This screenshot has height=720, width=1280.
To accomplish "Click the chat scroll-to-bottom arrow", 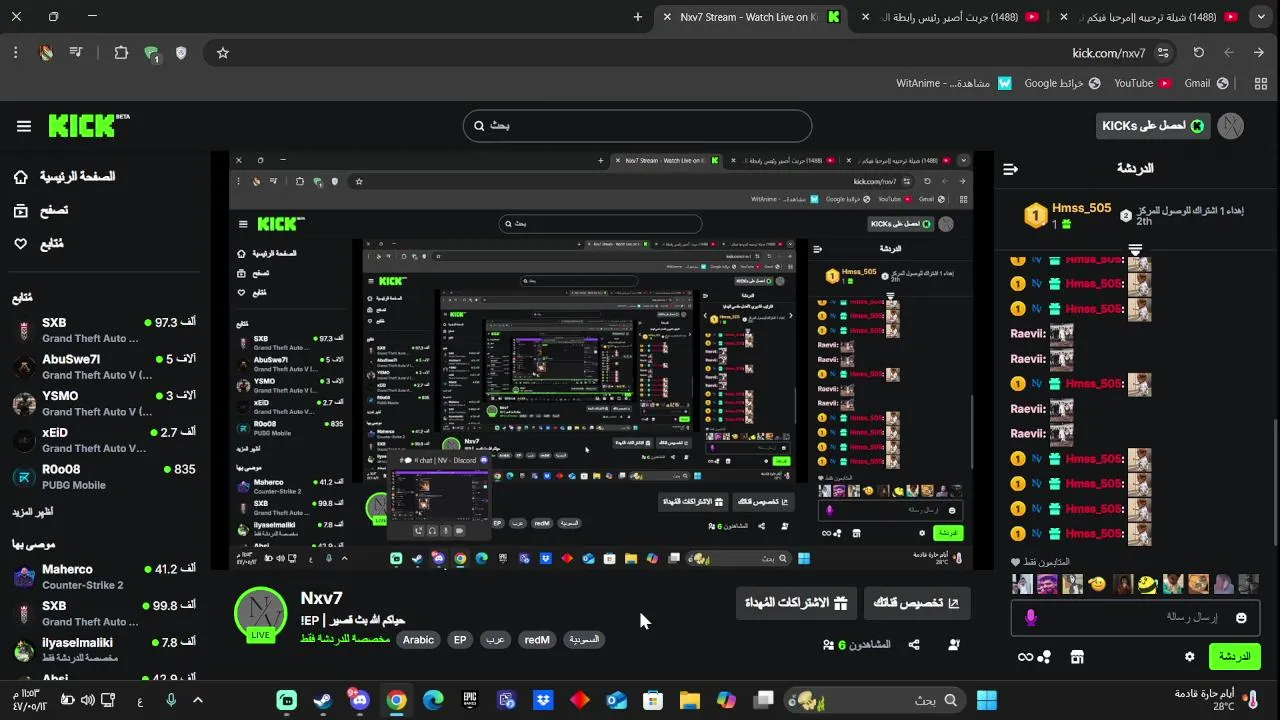I will (1135, 249).
